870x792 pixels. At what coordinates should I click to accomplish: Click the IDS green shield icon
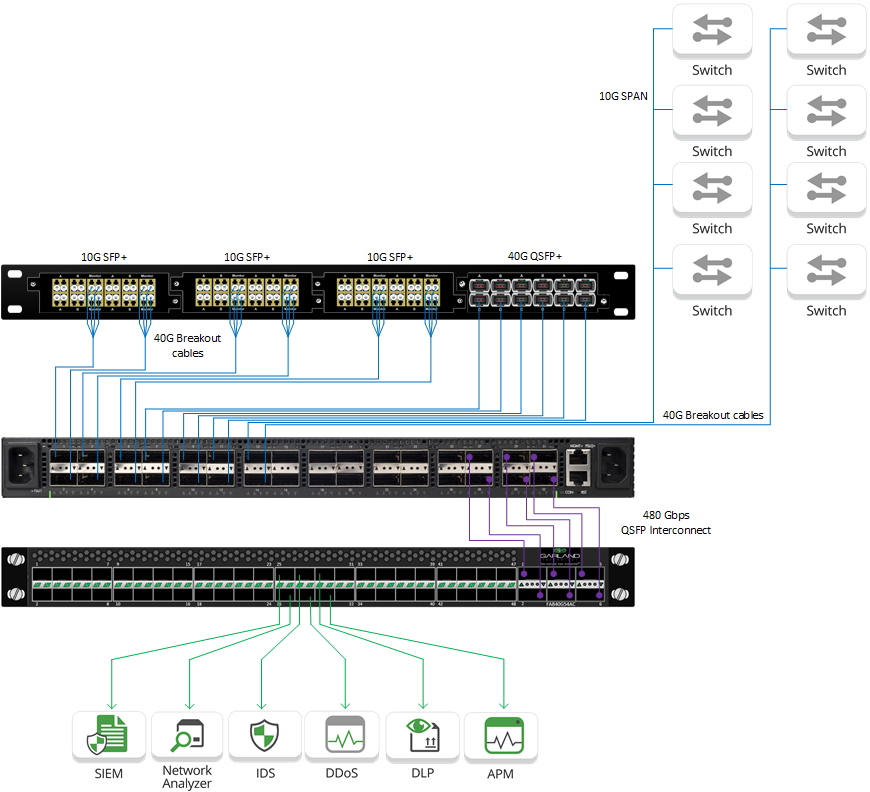click(x=265, y=737)
